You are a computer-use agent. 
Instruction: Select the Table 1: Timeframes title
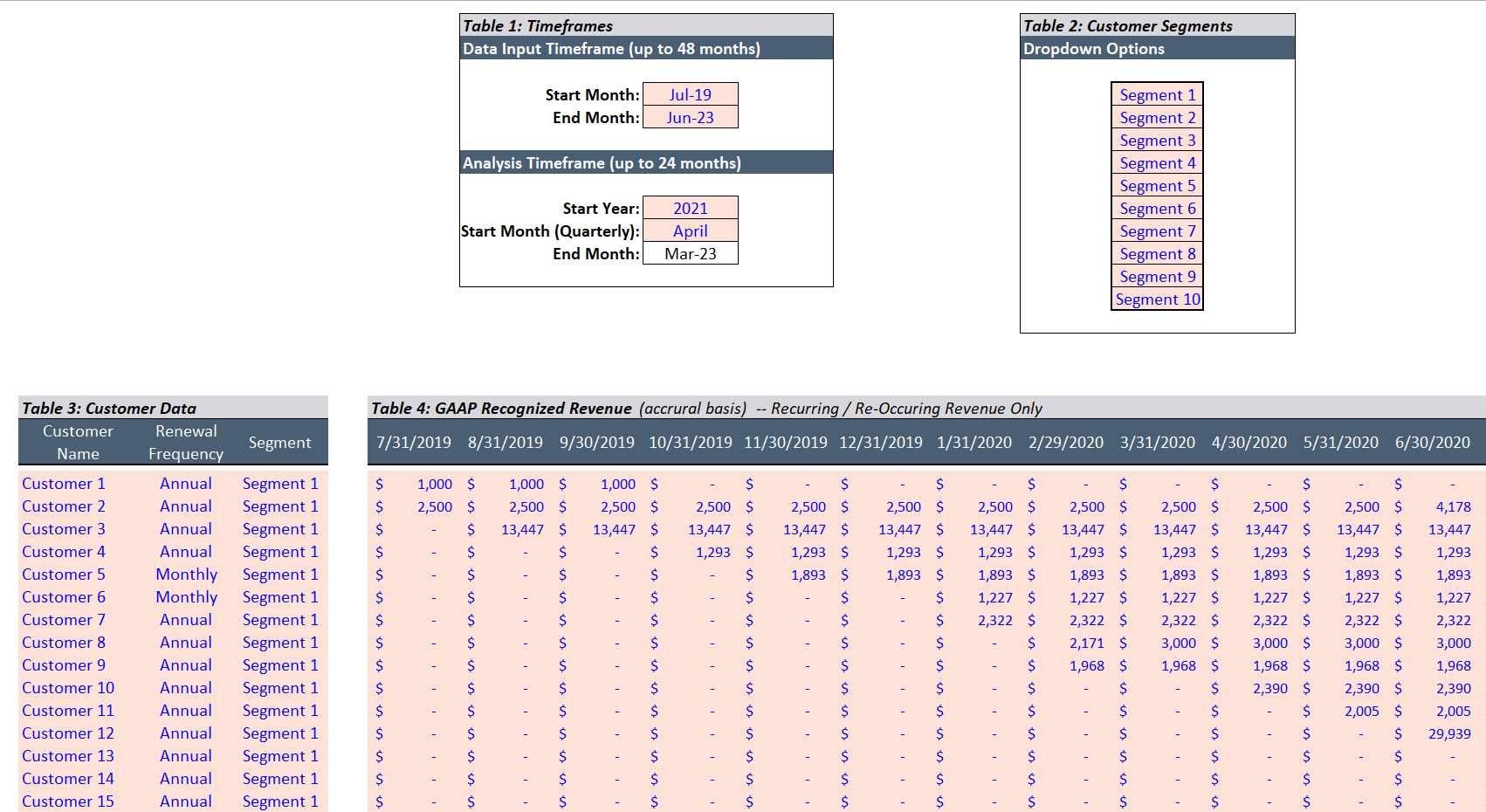[x=538, y=25]
